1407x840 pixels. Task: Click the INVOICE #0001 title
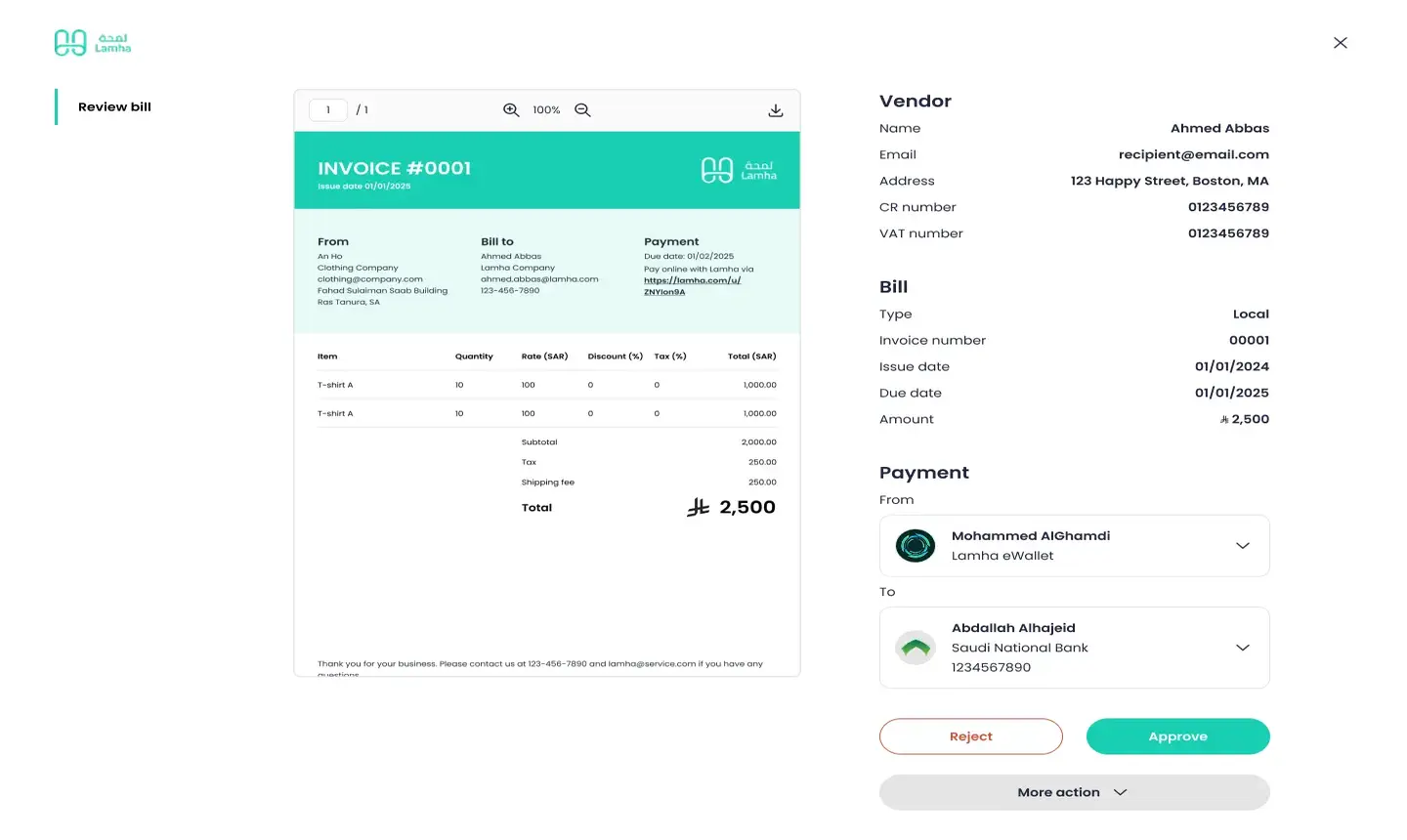[394, 168]
